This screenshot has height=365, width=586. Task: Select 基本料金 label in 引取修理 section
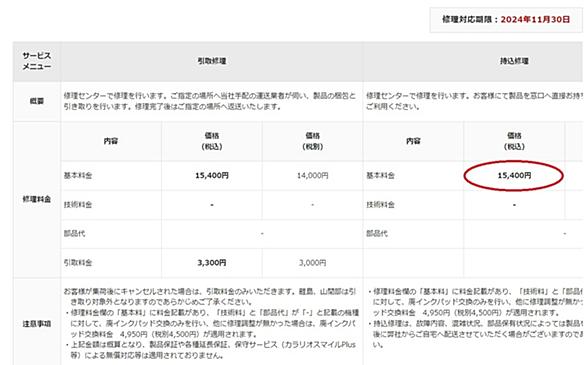coord(78,175)
